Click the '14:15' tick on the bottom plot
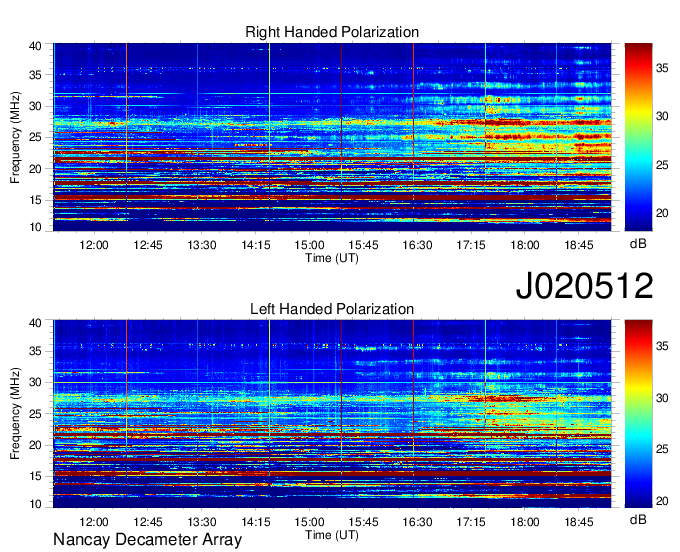Viewport: 680px width, 552px height. (255, 522)
